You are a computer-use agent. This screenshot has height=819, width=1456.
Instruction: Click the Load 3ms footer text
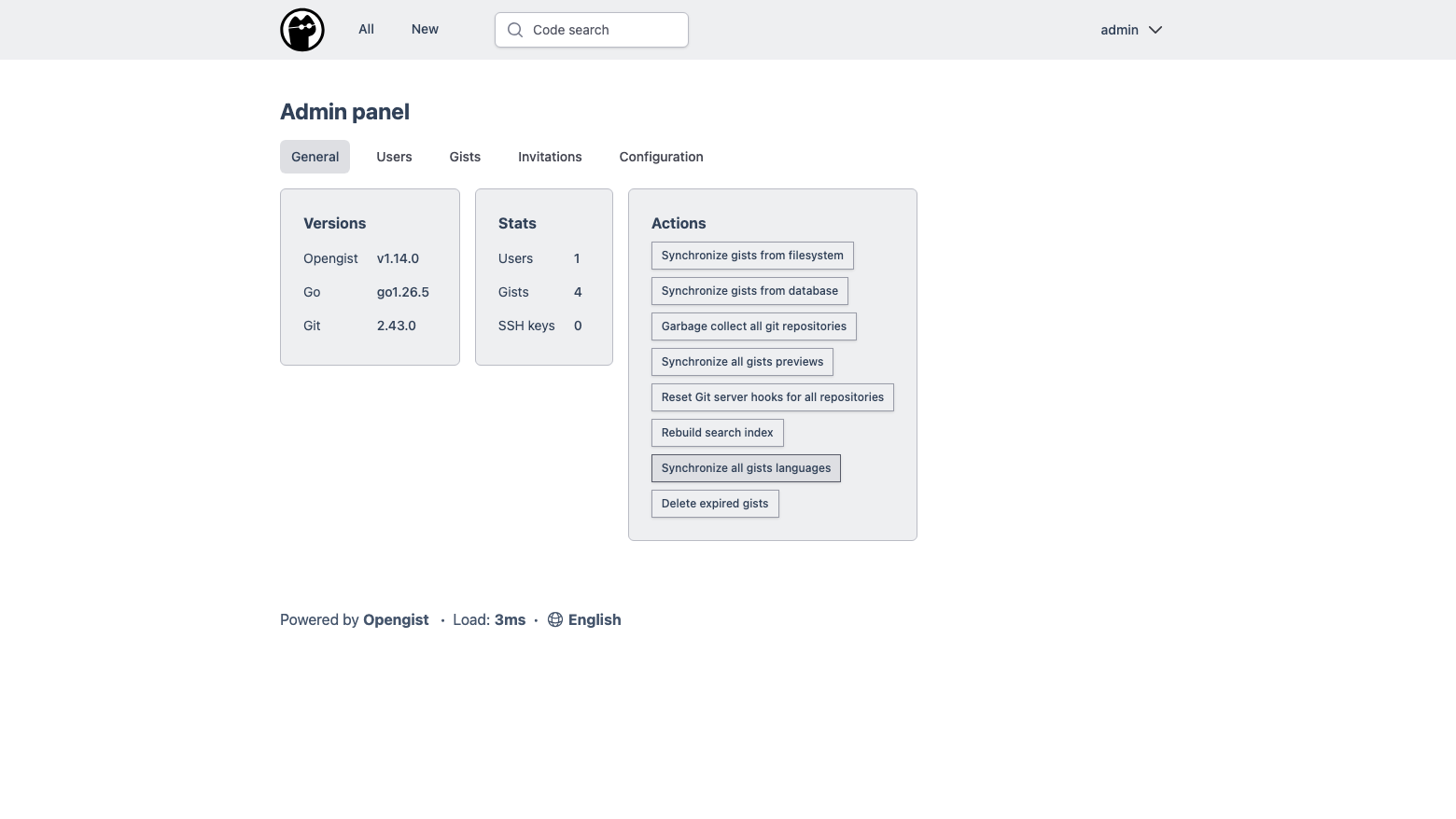coord(489,619)
